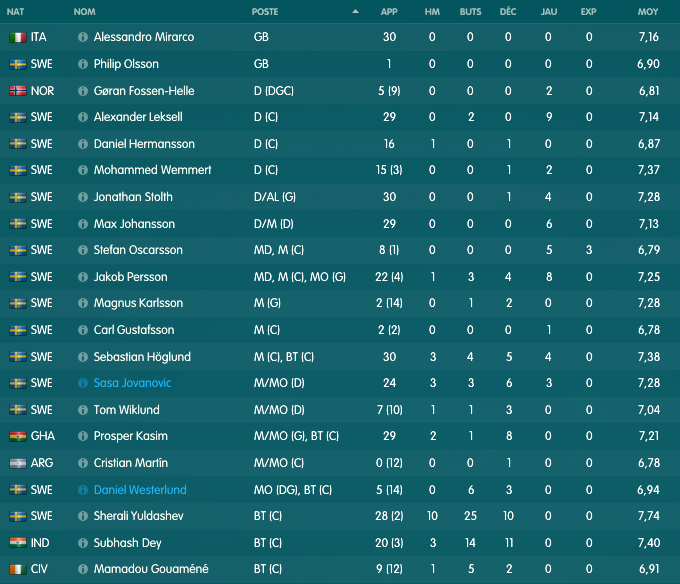Sort by APP column header
The width and height of the screenshot is (680, 584).
[x=389, y=12]
